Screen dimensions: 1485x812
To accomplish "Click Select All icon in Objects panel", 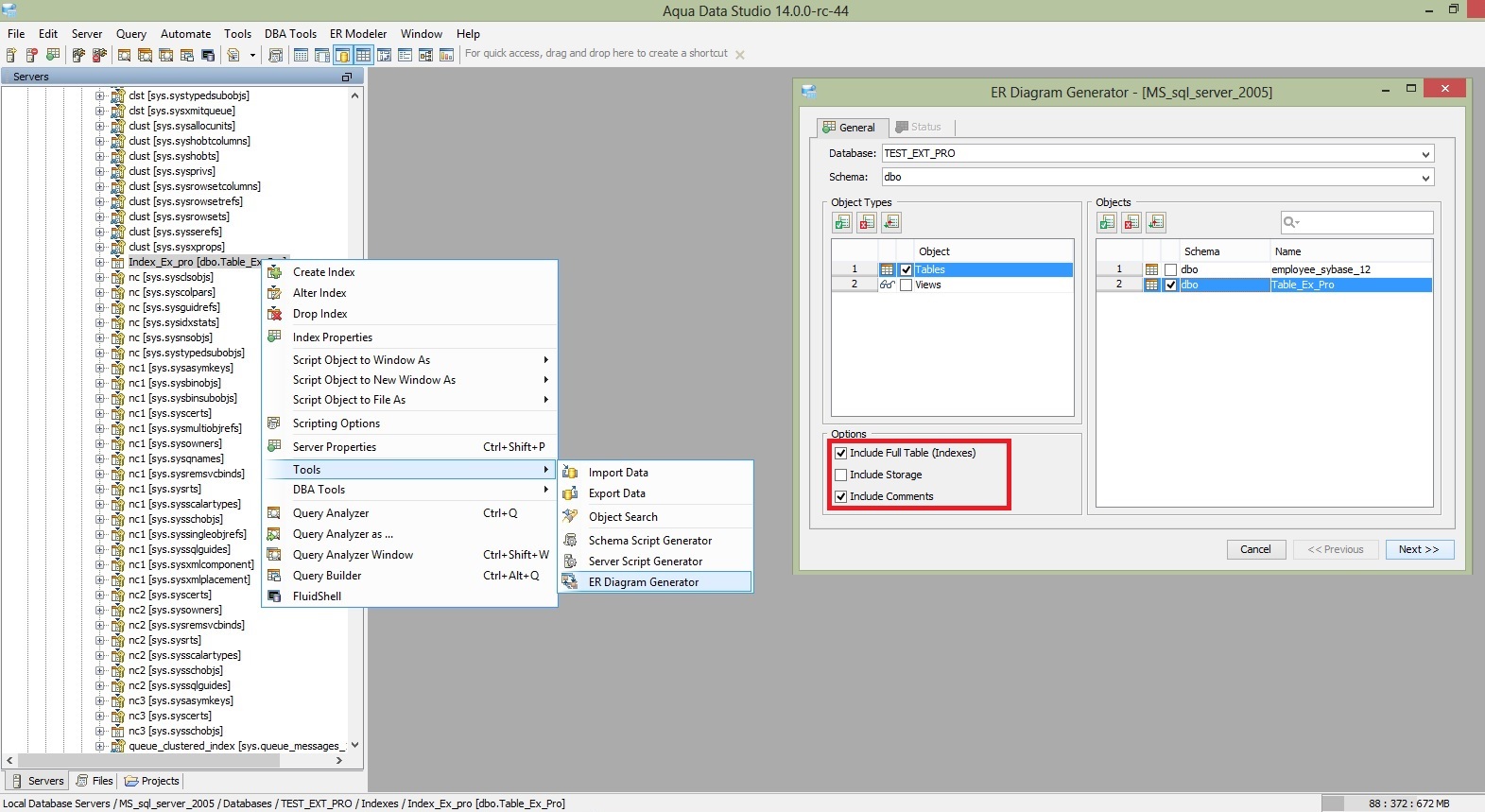I will pyautogui.click(x=1107, y=222).
